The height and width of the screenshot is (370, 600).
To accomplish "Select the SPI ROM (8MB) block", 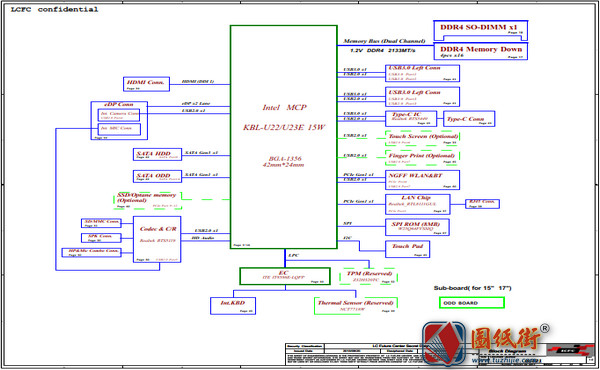I will coord(417,227).
